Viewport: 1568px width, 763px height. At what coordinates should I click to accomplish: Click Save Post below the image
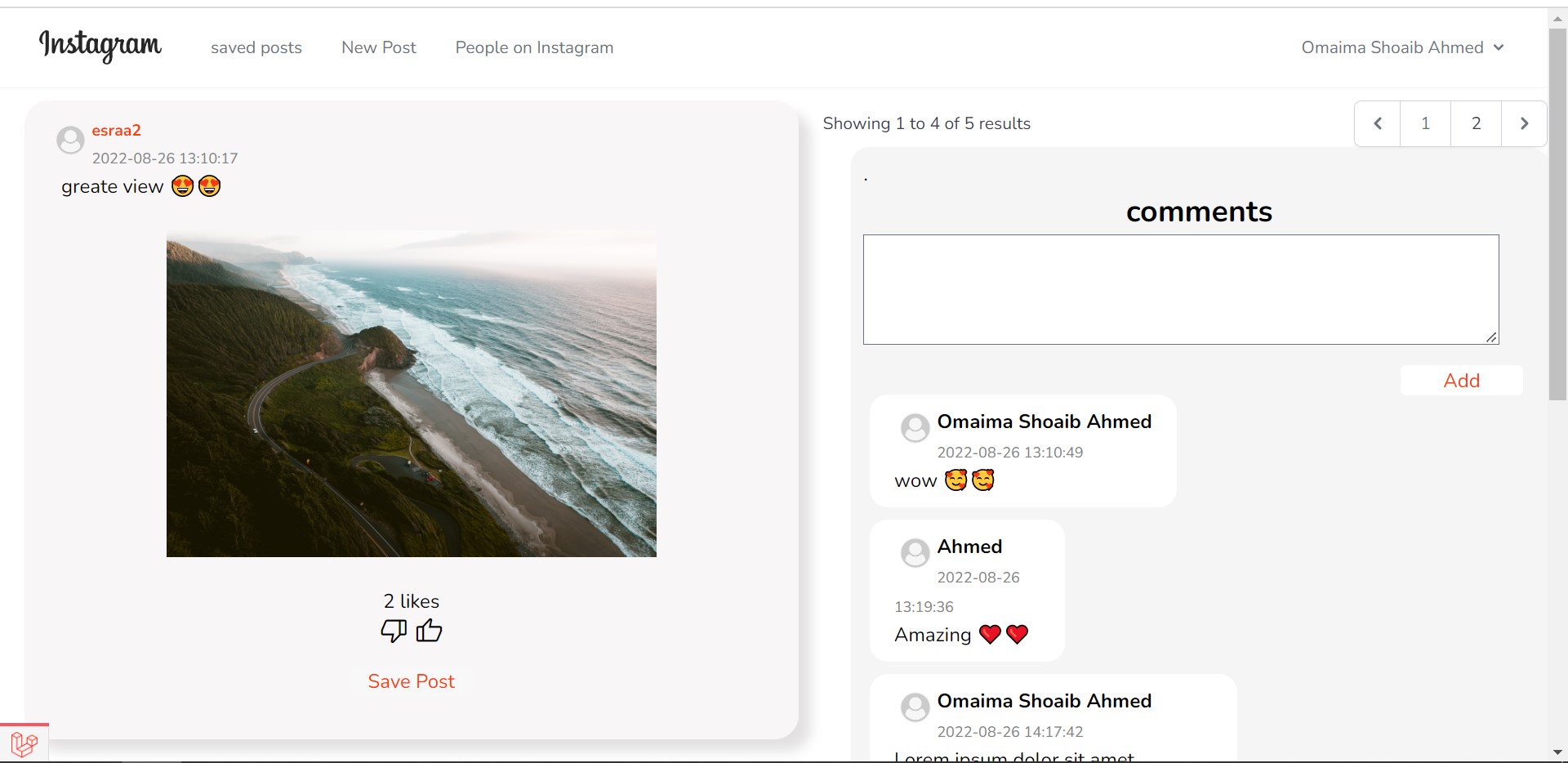pos(411,680)
